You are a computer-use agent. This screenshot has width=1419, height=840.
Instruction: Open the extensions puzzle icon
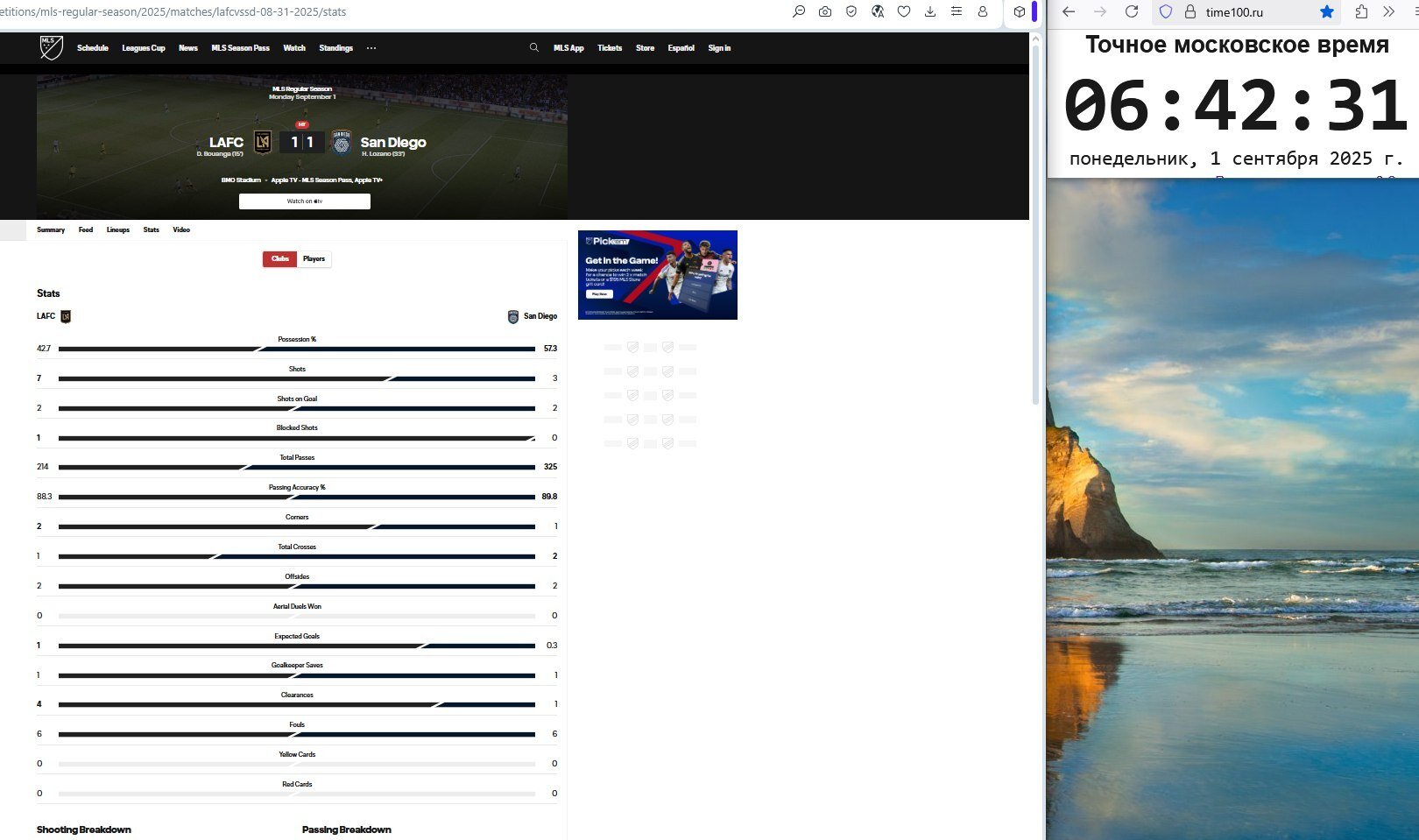pos(1361,11)
